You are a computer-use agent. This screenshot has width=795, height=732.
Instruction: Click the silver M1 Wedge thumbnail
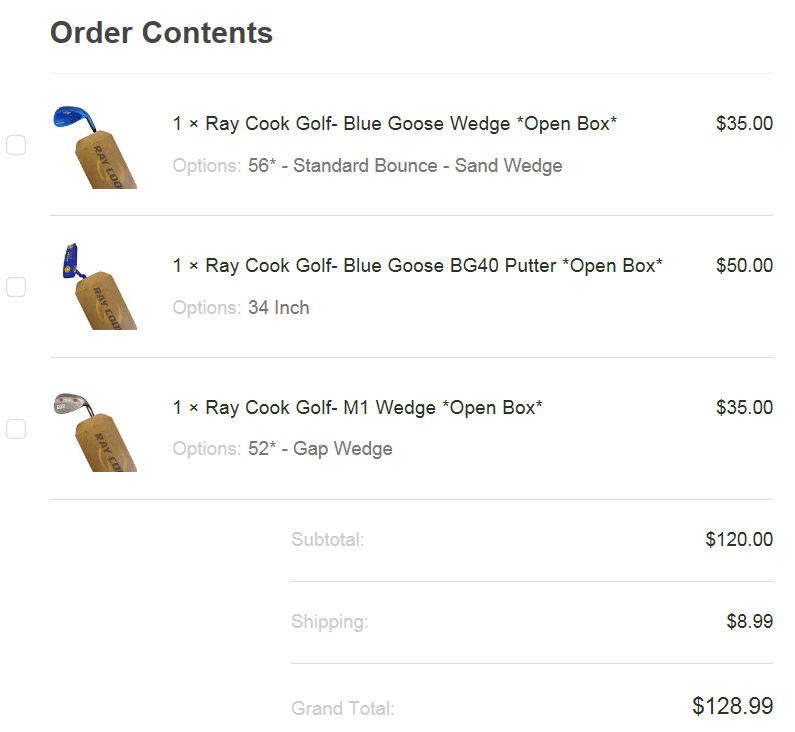point(94,430)
